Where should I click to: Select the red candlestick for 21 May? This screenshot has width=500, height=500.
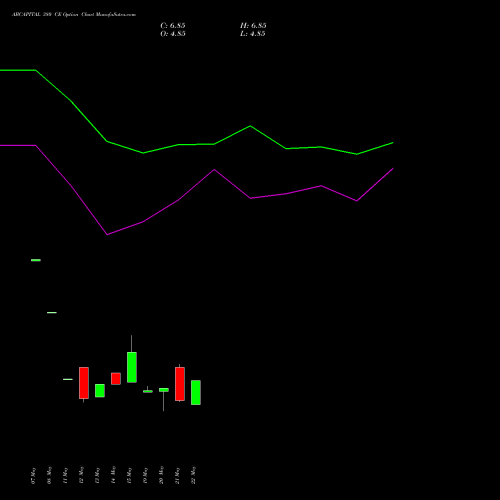click(x=180, y=384)
